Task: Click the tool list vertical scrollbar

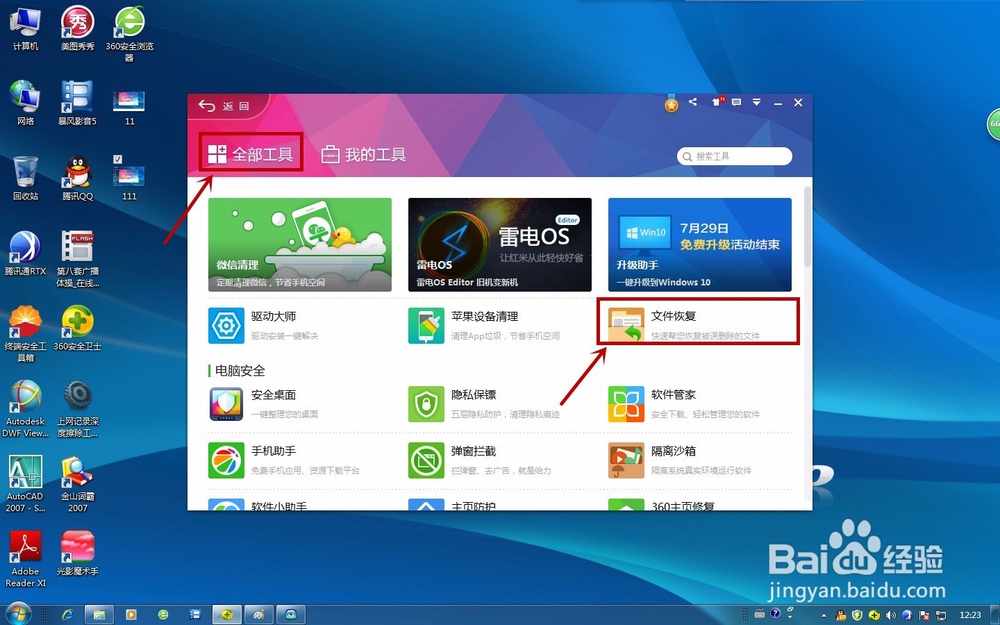Action: click(808, 227)
